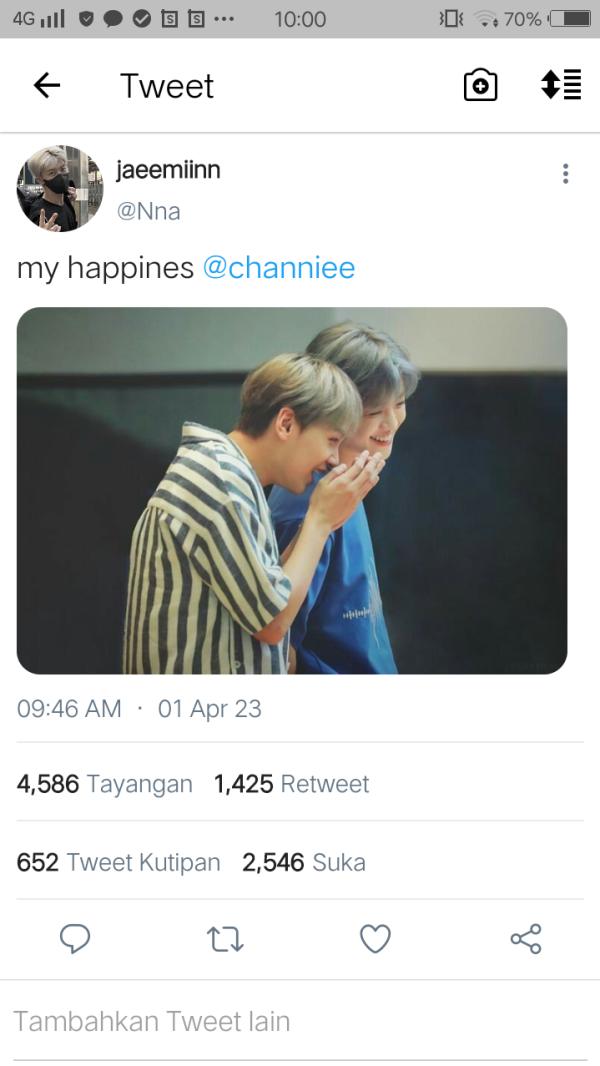600x1066 pixels.
Task: View the tweet photo
Action: pyautogui.click(x=292, y=490)
